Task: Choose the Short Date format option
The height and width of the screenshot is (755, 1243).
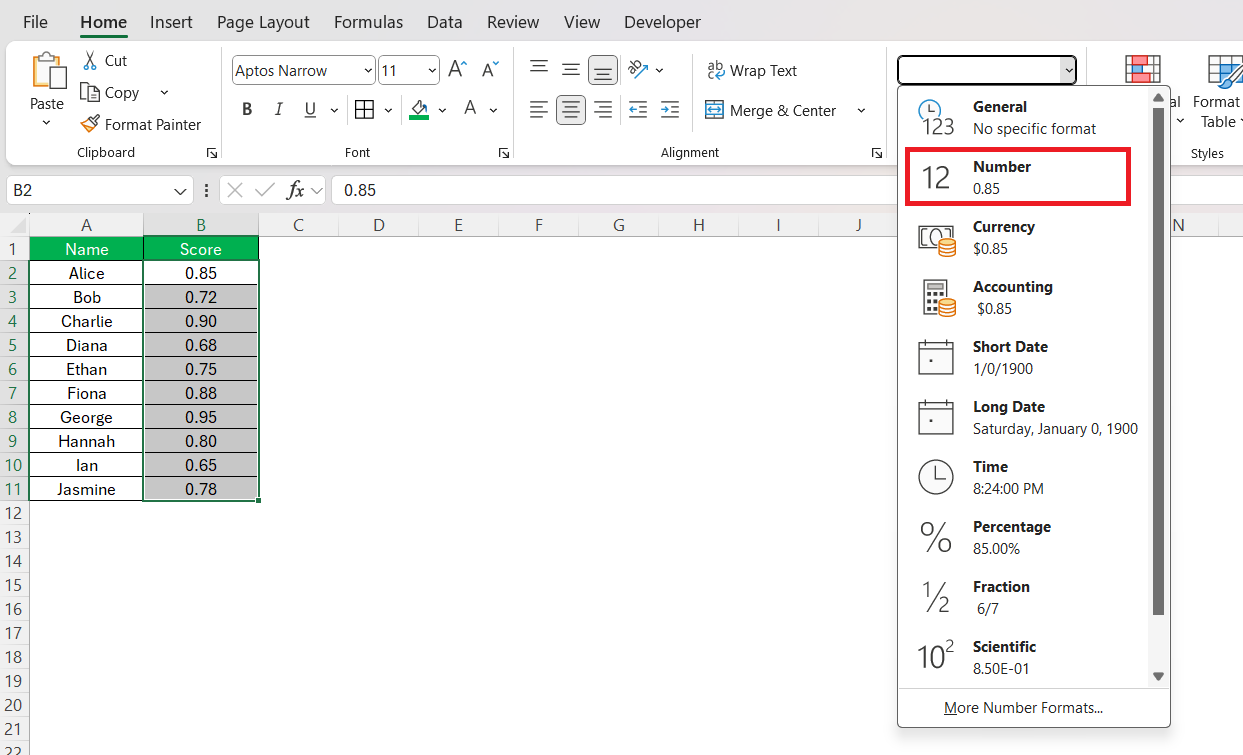Action: click(1024, 357)
